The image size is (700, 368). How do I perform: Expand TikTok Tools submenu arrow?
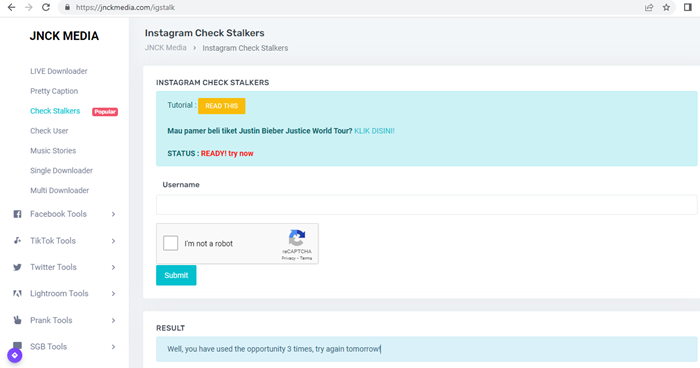pos(113,241)
